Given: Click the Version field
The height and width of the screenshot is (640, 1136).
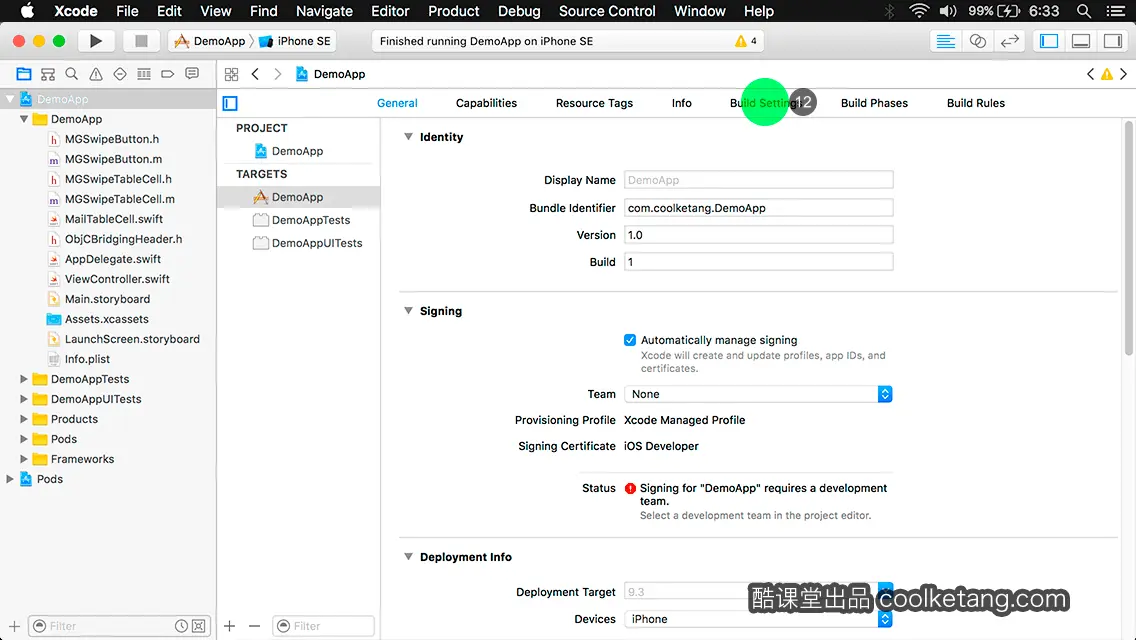Looking at the screenshot, I should pos(759,235).
